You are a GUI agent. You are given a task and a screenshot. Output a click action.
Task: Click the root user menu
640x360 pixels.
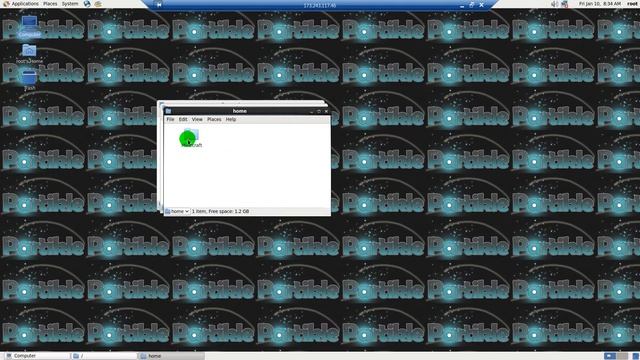point(633,4)
